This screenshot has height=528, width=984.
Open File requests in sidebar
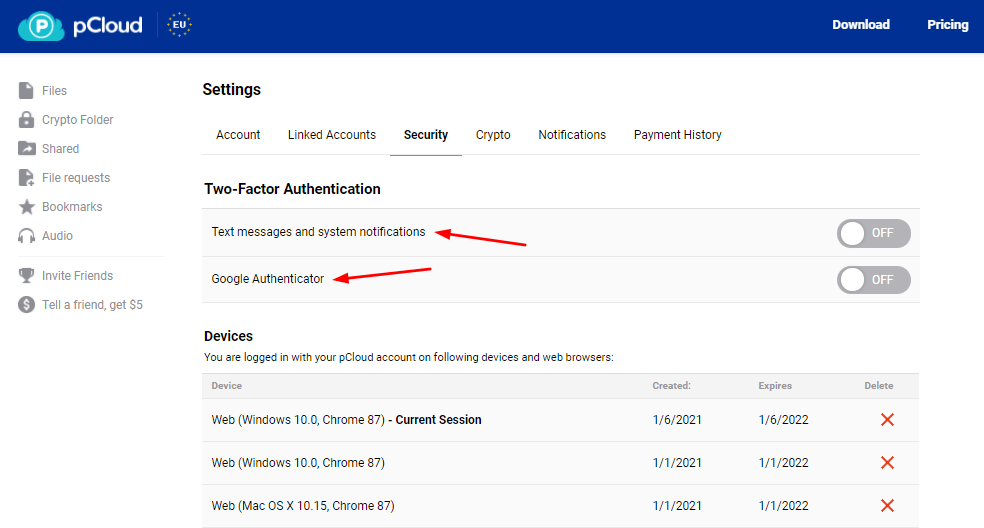[x=75, y=178]
